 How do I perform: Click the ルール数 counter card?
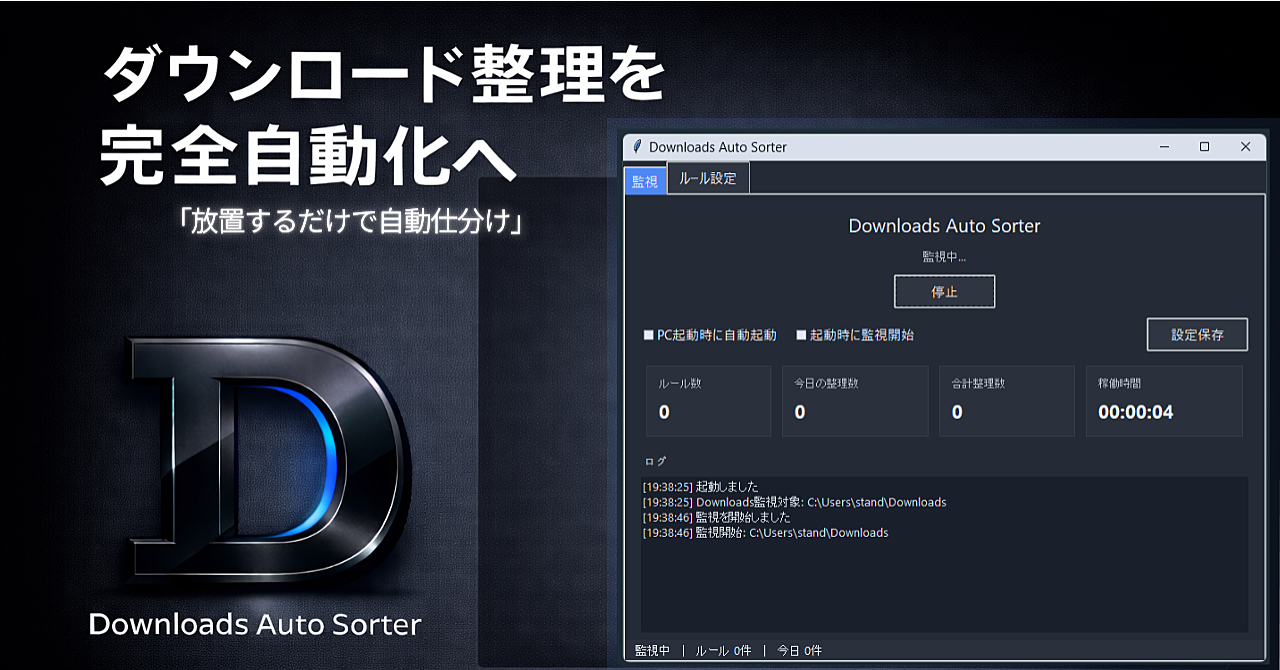pos(708,400)
